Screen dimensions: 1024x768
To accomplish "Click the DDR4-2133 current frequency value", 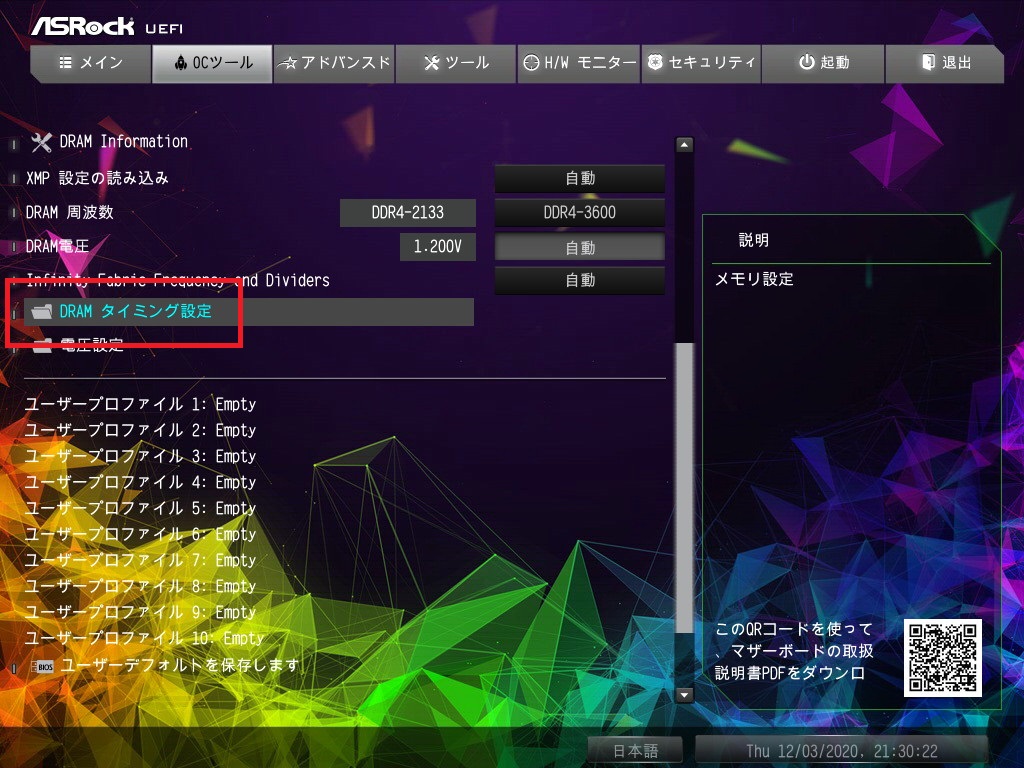I will (x=408, y=213).
